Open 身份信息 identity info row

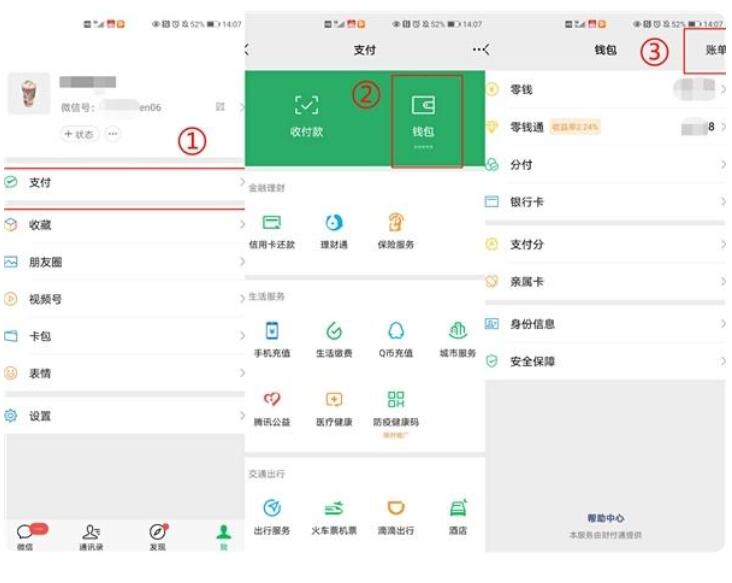pos(605,323)
